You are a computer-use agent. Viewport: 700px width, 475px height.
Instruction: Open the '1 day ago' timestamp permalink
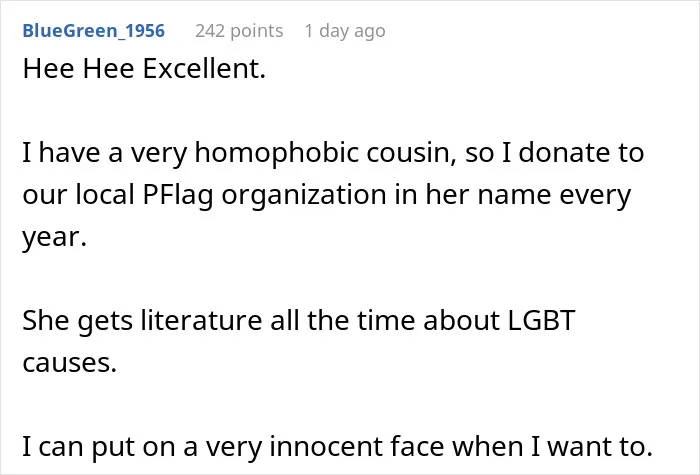pos(345,31)
